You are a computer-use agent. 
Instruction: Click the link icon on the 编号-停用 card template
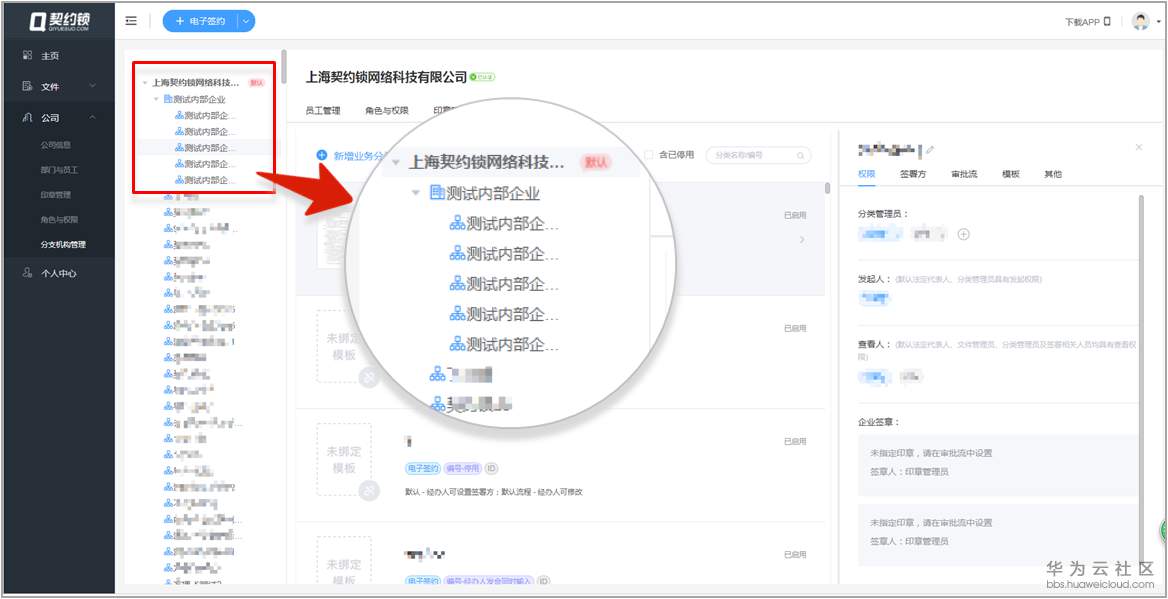click(369, 490)
